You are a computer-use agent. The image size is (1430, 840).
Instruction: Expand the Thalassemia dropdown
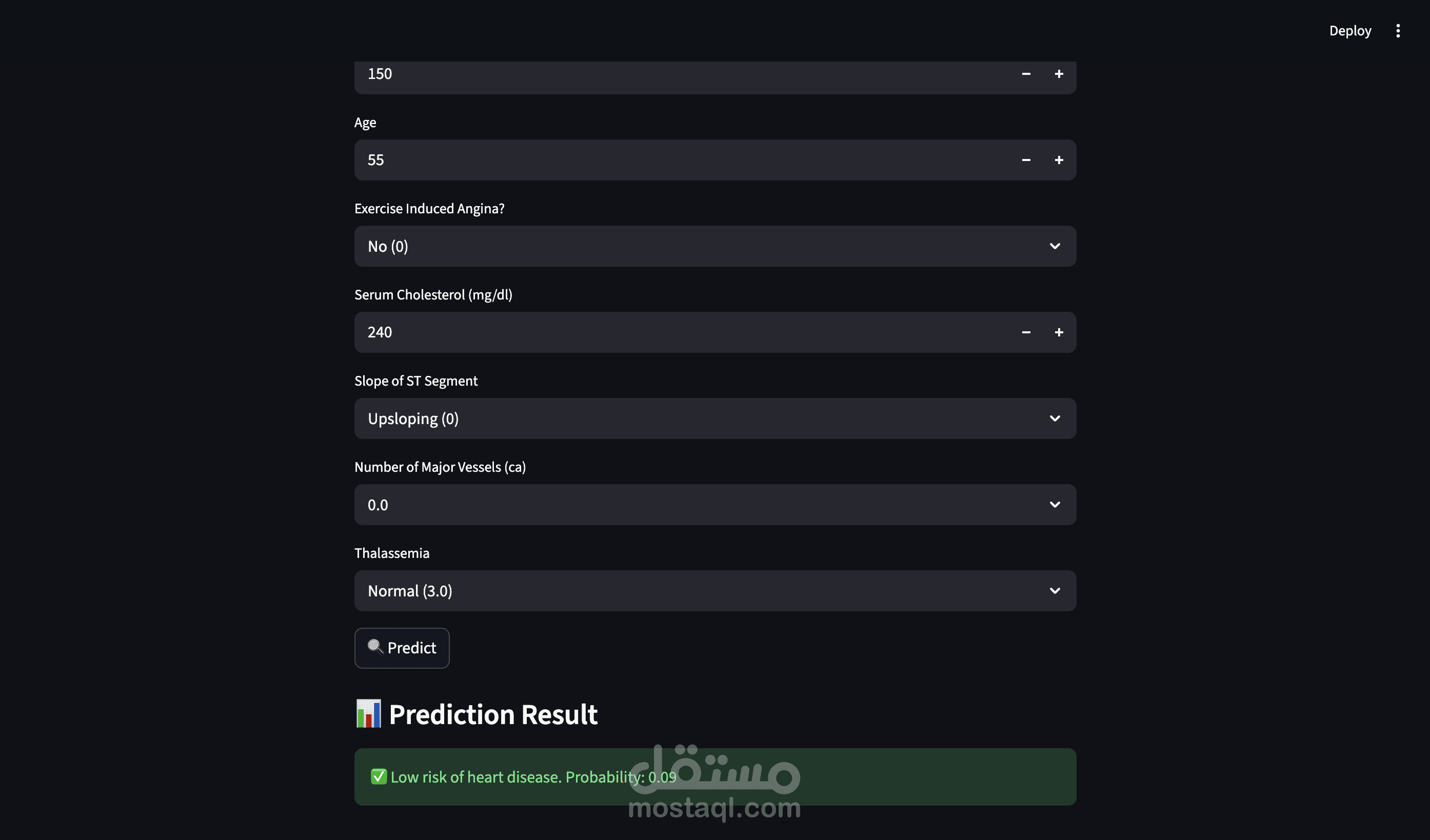714,591
